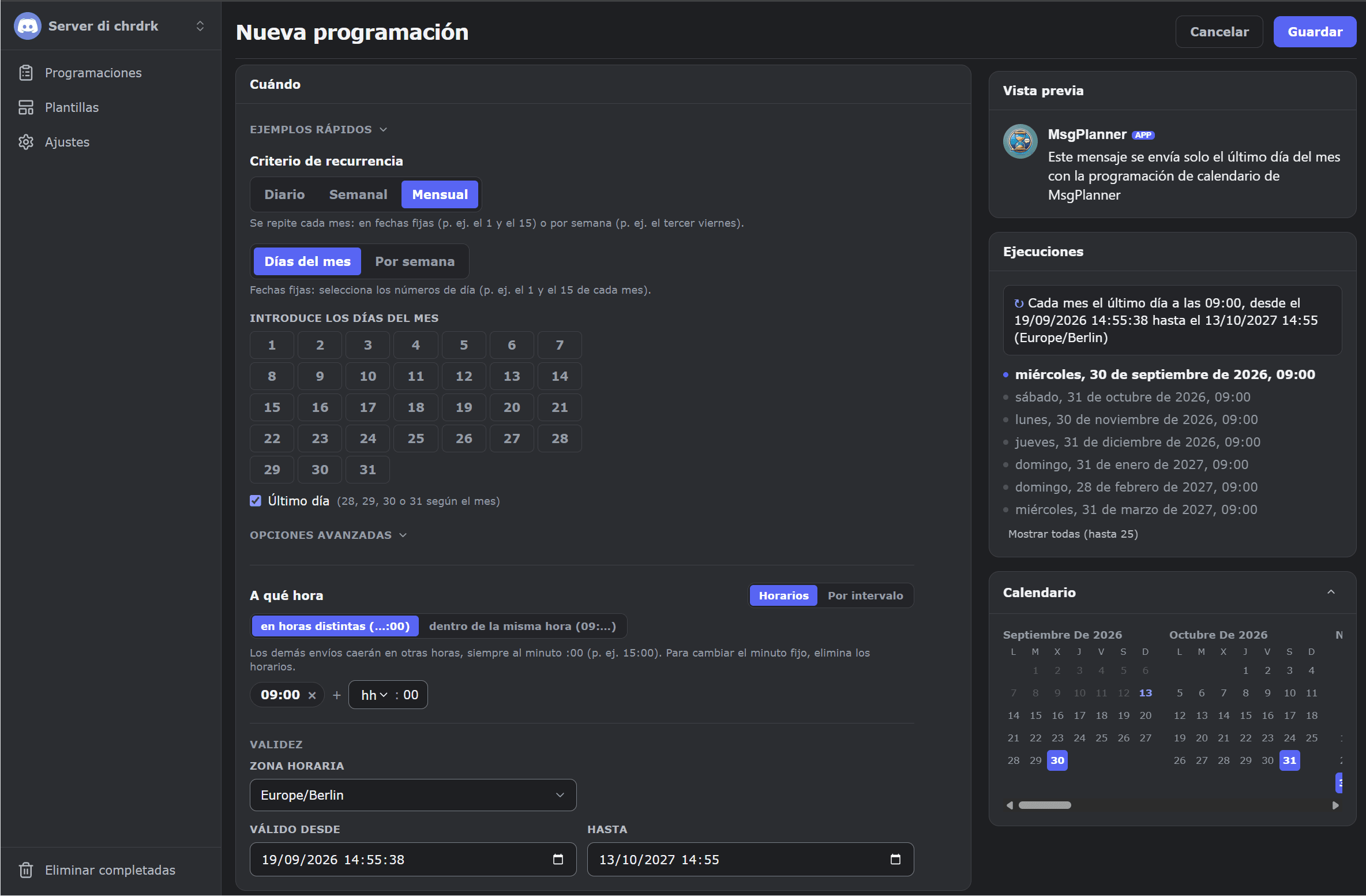The height and width of the screenshot is (896, 1366).
Task: Open the calendar picker in Válido desde field
Action: click(558, 859)
